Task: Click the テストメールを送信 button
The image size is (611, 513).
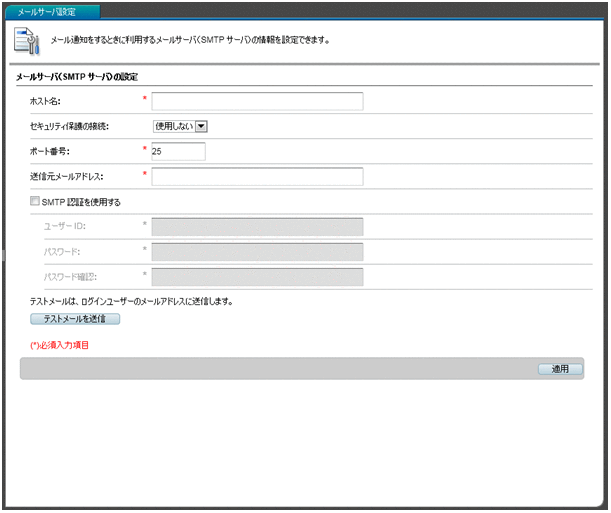Action: point(75,319)
